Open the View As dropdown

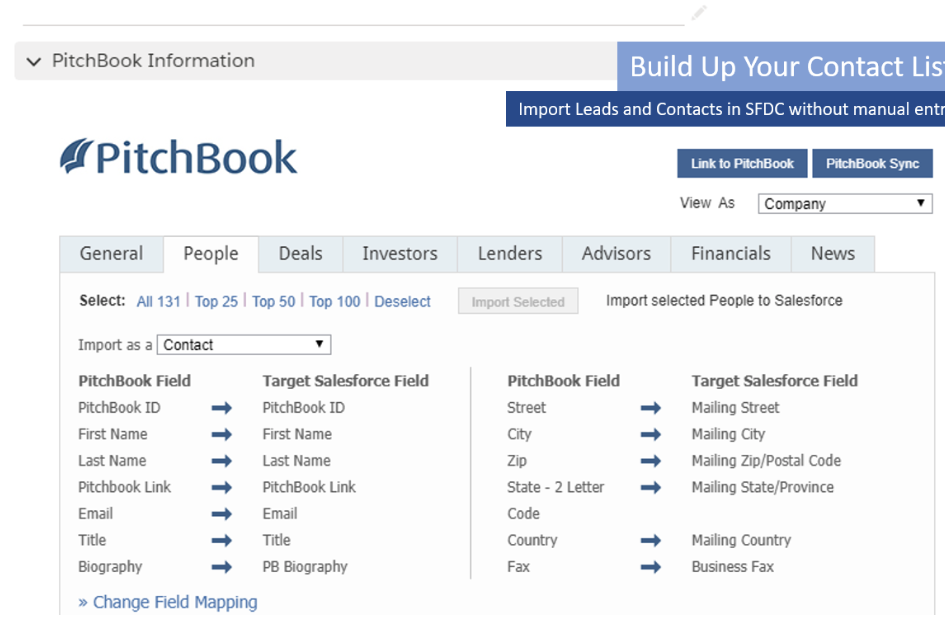844,203
